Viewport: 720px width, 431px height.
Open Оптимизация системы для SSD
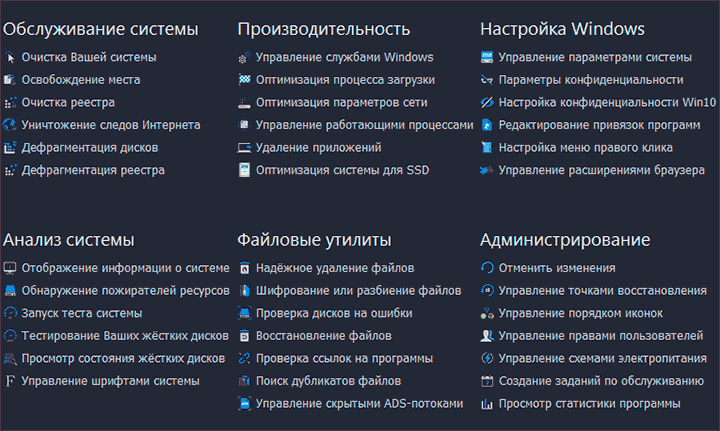click(x=343, y=170)
